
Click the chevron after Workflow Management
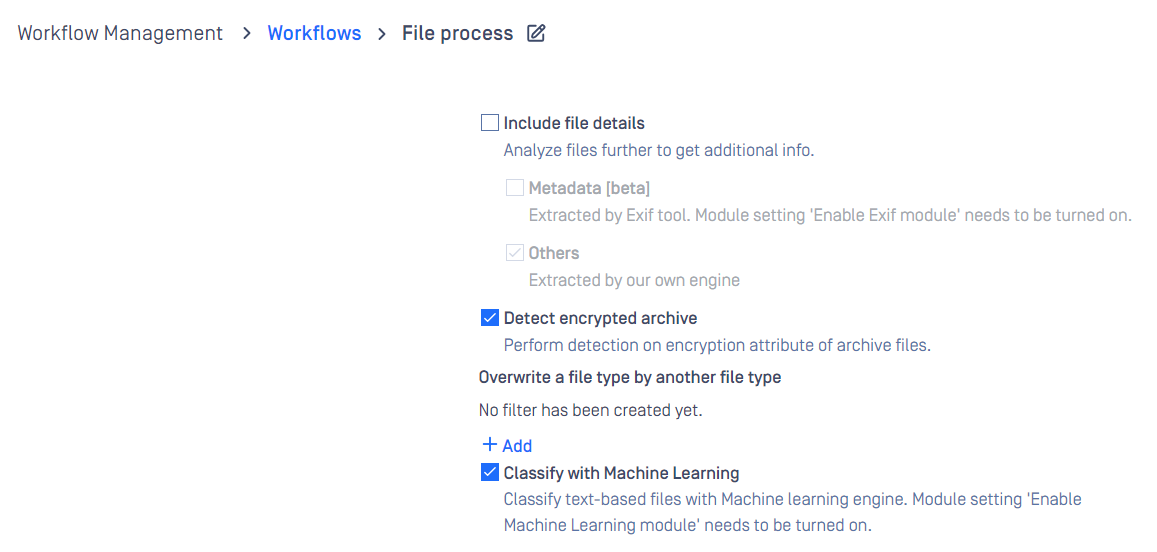(x=246, y=34)
